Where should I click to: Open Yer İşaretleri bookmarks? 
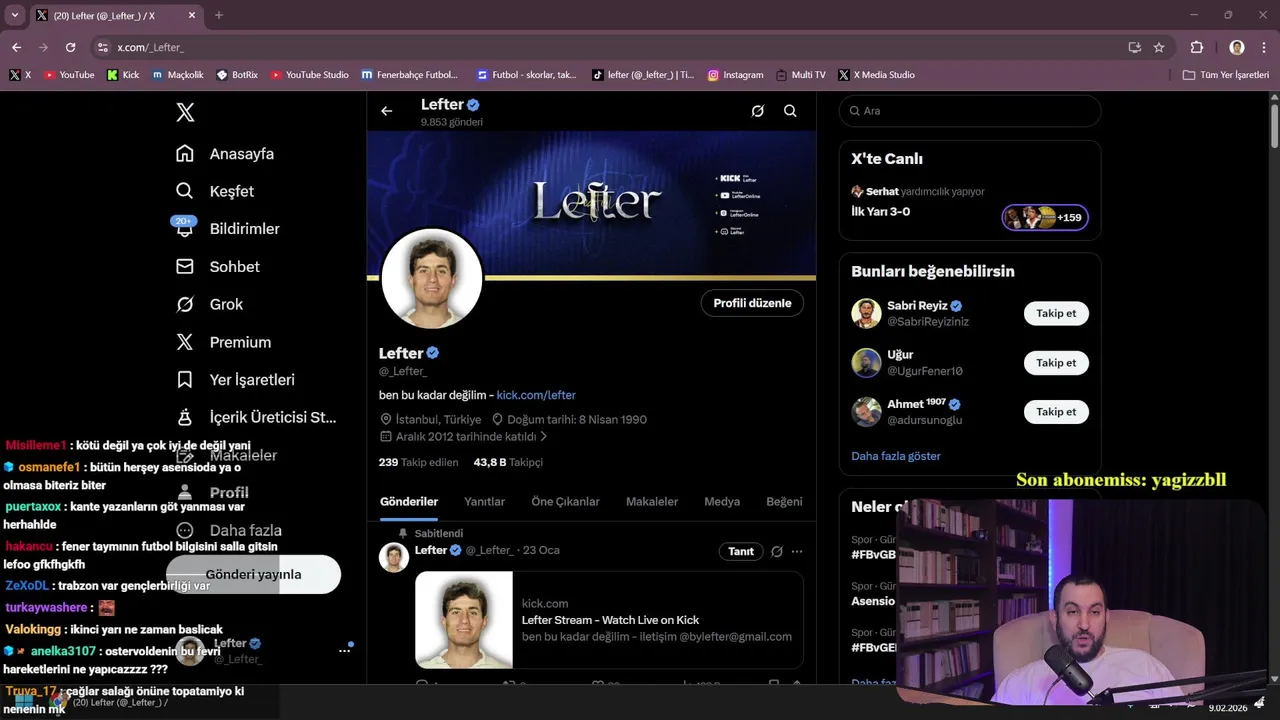pos(236,380)
